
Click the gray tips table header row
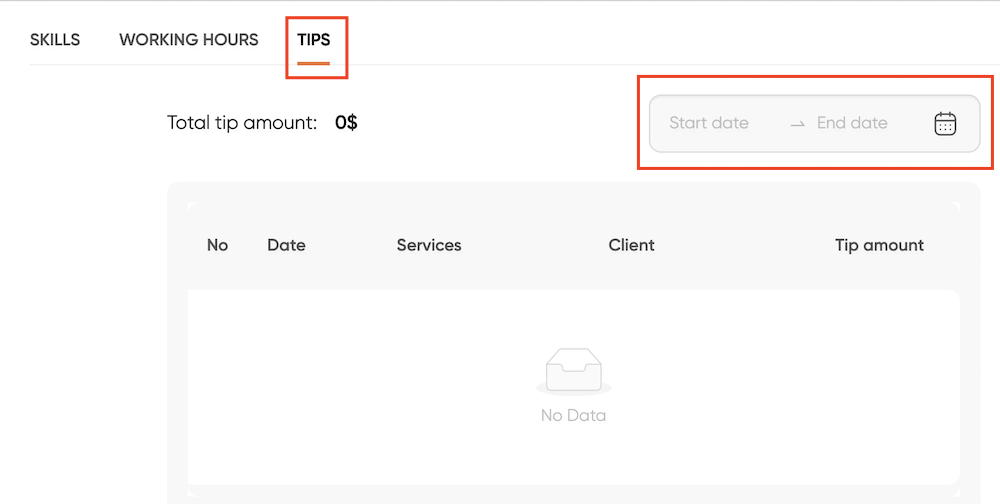coord(573,246)
